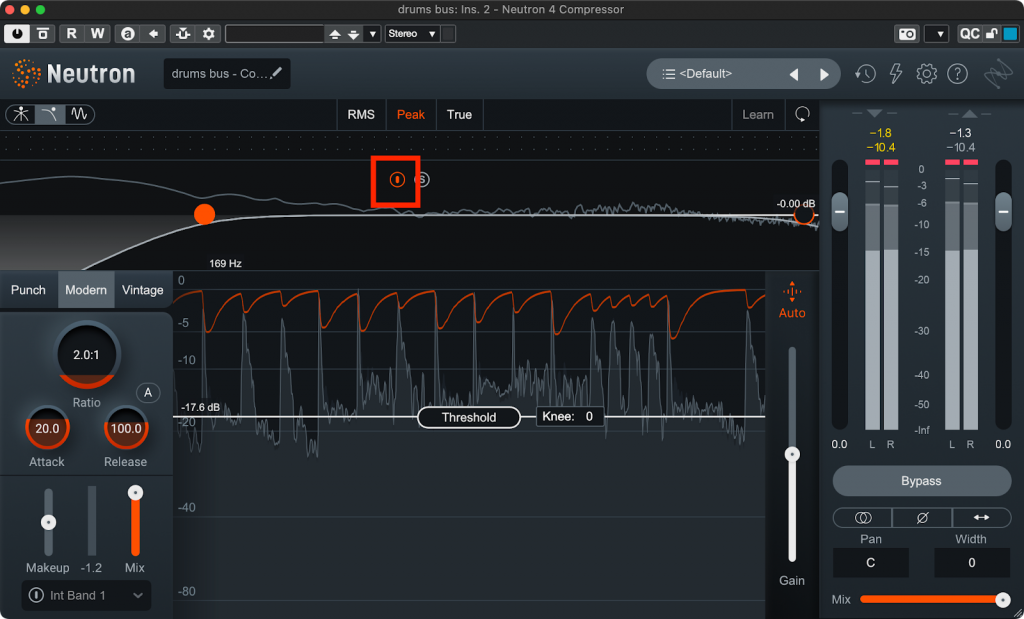1024x619 pixels.
Task: Select the curve filter view icon
Action: (x=50, y=114)
